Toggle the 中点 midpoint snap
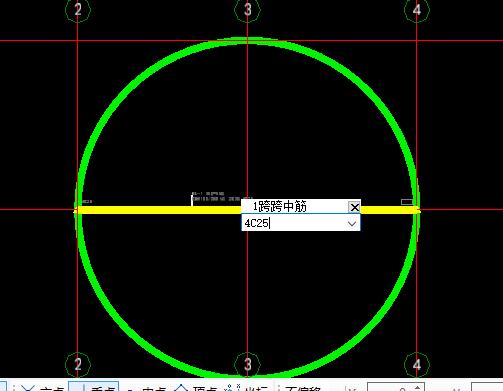503x391 pixels. 146,387
